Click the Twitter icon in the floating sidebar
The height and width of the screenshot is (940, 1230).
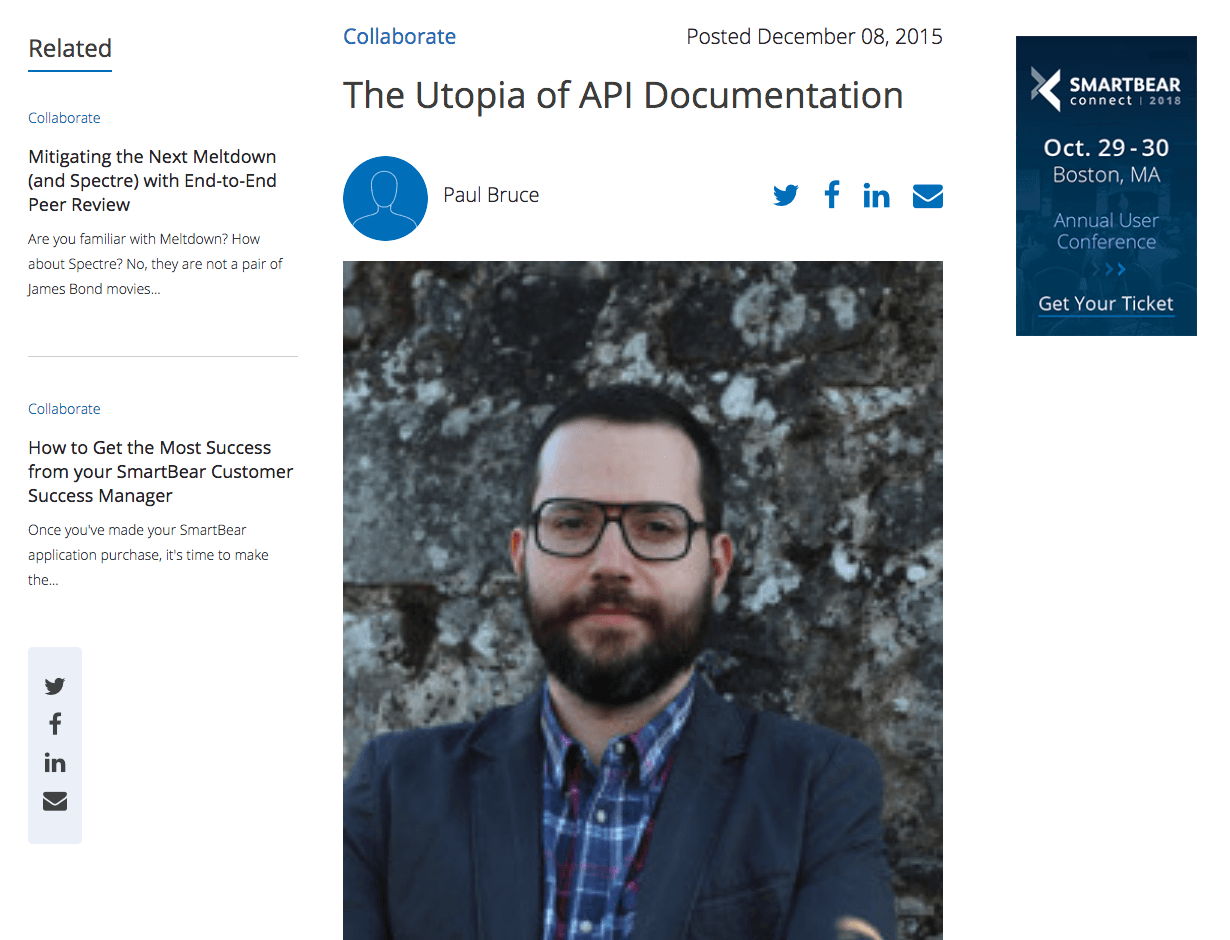point(55,686)
